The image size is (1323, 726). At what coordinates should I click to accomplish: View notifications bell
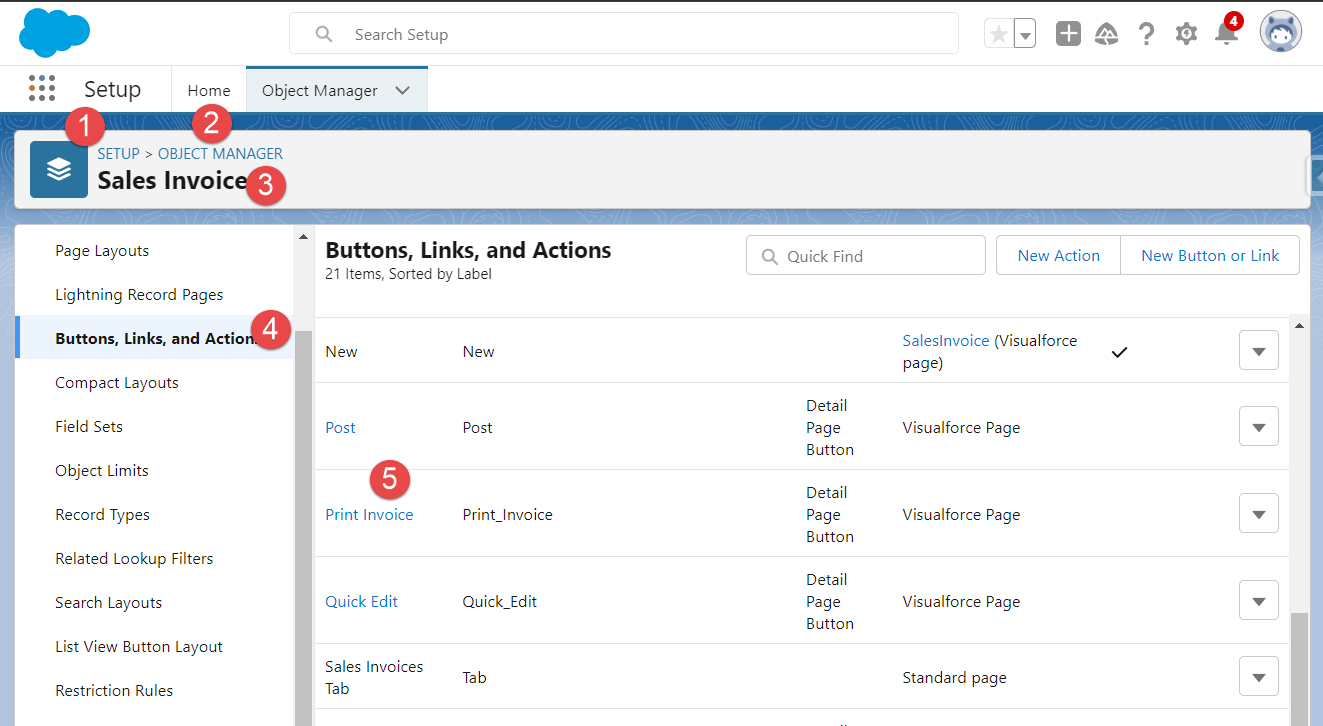(1226, 32)
